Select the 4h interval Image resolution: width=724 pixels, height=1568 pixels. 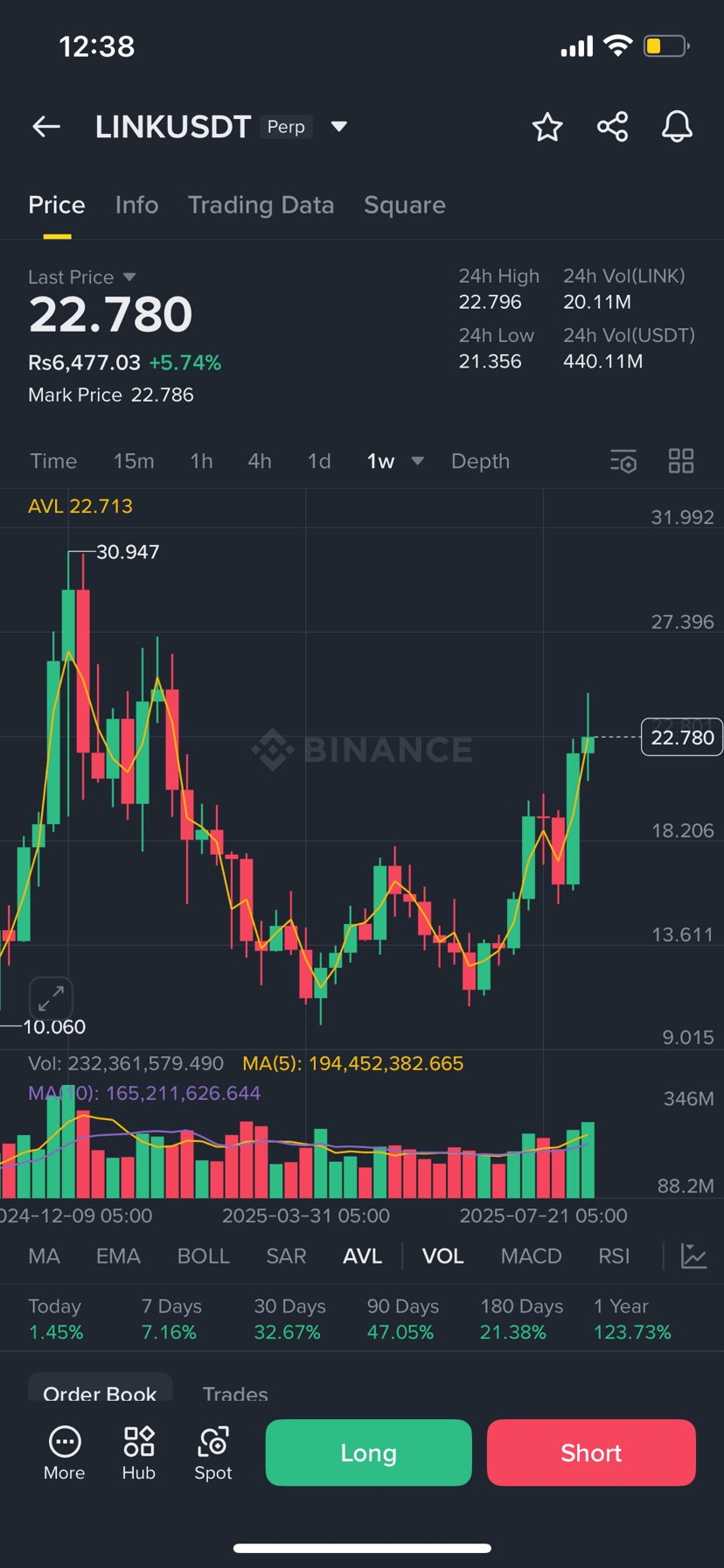click(260, 461)
